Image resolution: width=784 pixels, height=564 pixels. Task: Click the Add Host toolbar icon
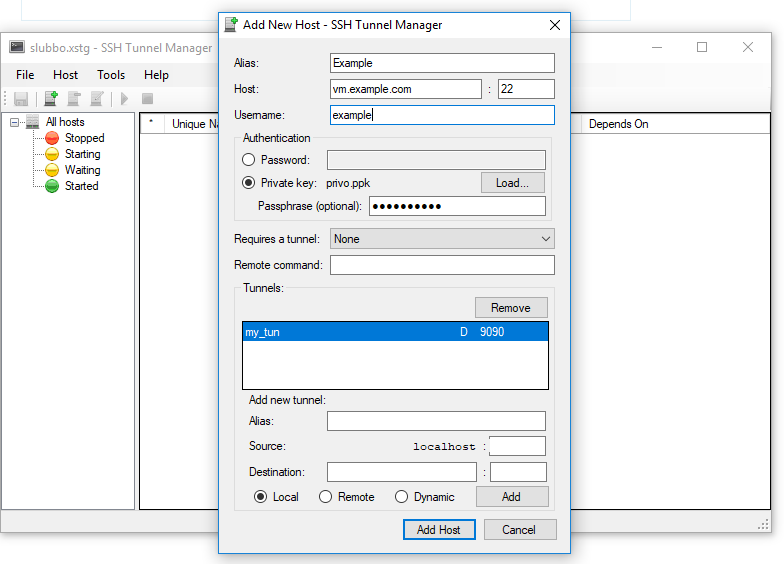click(50, 98)
